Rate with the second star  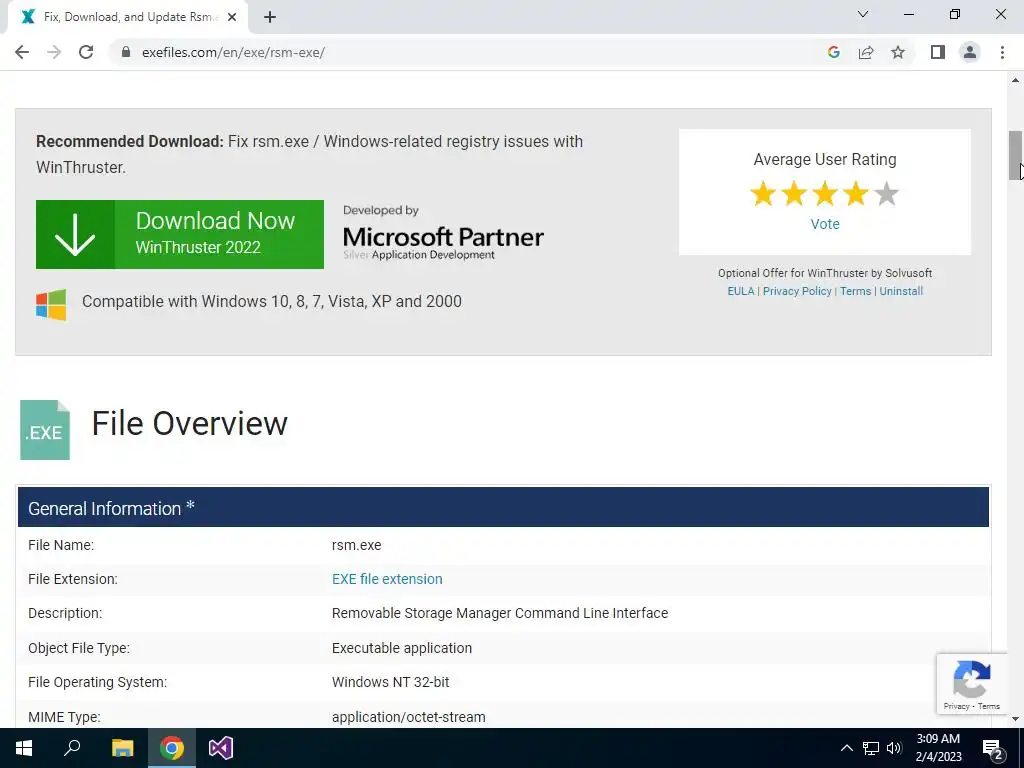tap(794, 194)
